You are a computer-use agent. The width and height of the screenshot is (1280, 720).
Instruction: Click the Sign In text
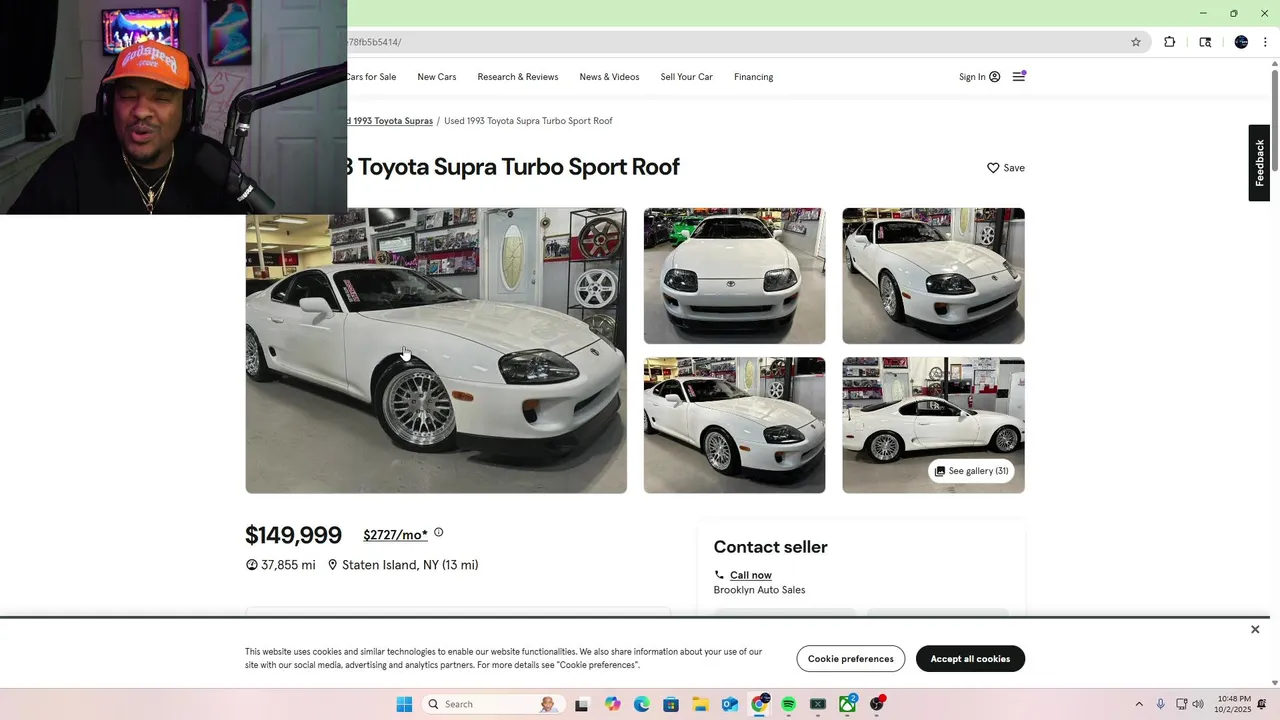972,77
